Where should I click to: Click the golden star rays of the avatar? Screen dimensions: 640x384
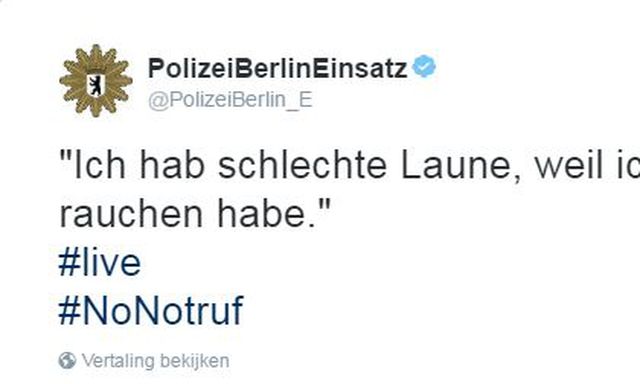click(119, 81)
